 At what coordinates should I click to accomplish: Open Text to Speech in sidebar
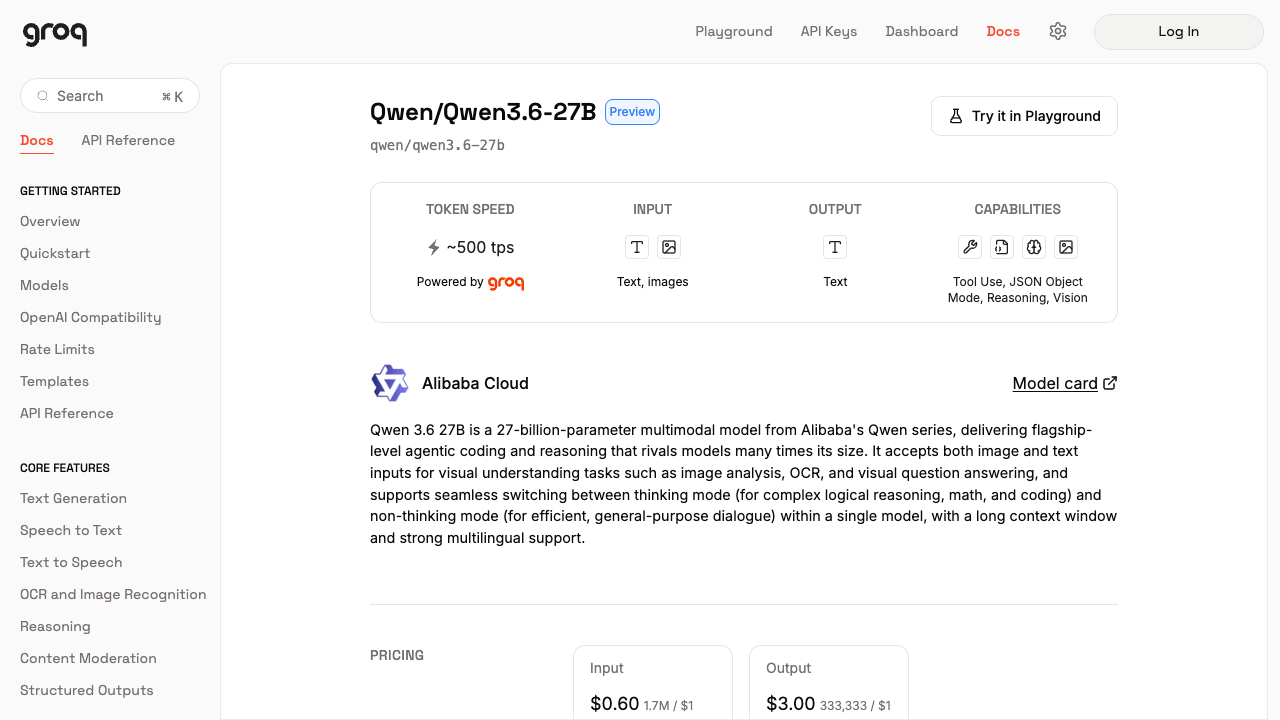click(x=71, y=562)
